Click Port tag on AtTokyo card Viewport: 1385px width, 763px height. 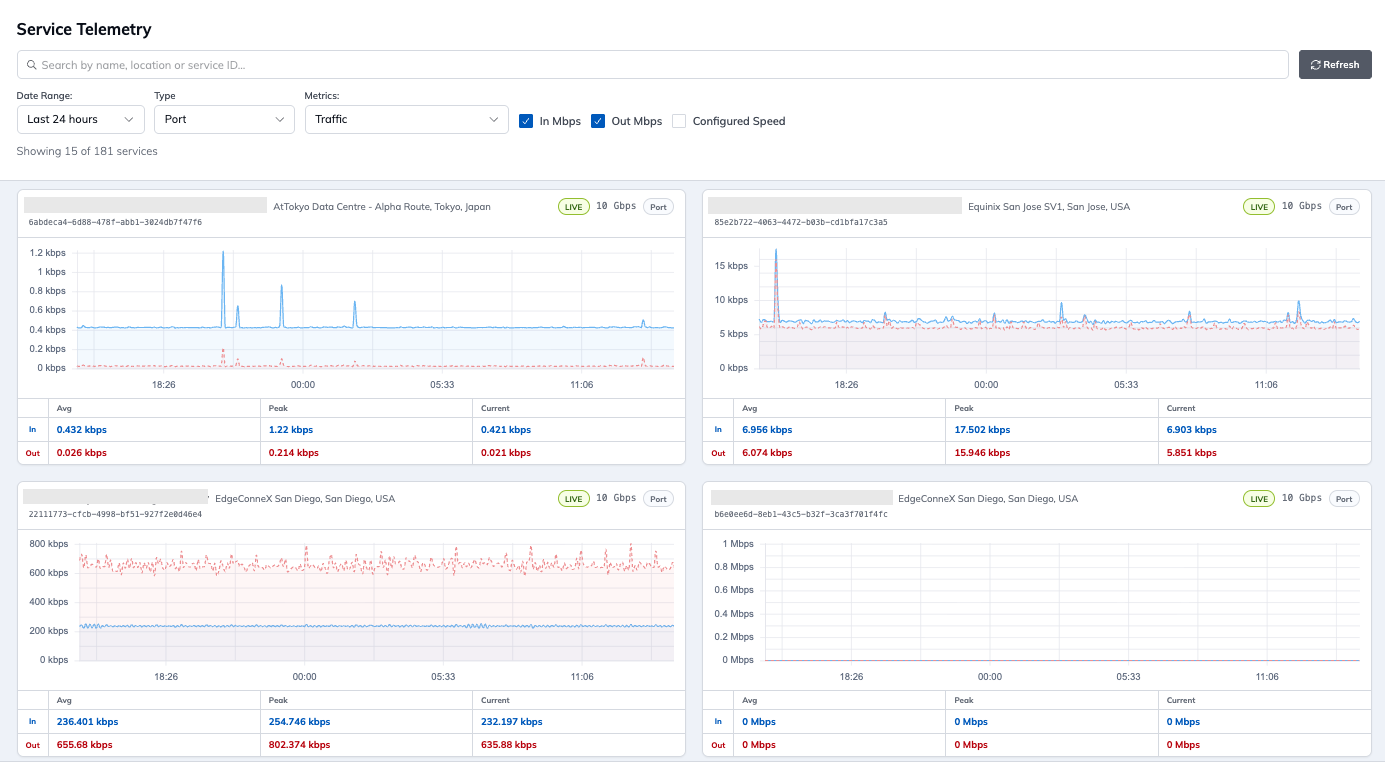pos(658,207)
